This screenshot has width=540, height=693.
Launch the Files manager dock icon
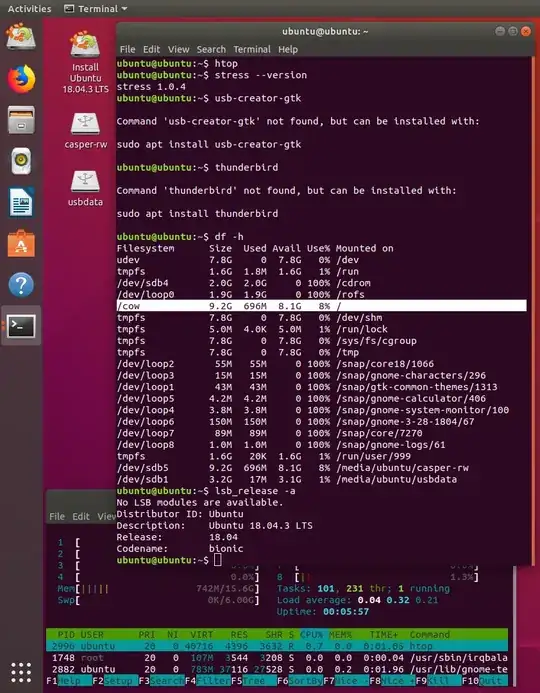pos(21,120)
